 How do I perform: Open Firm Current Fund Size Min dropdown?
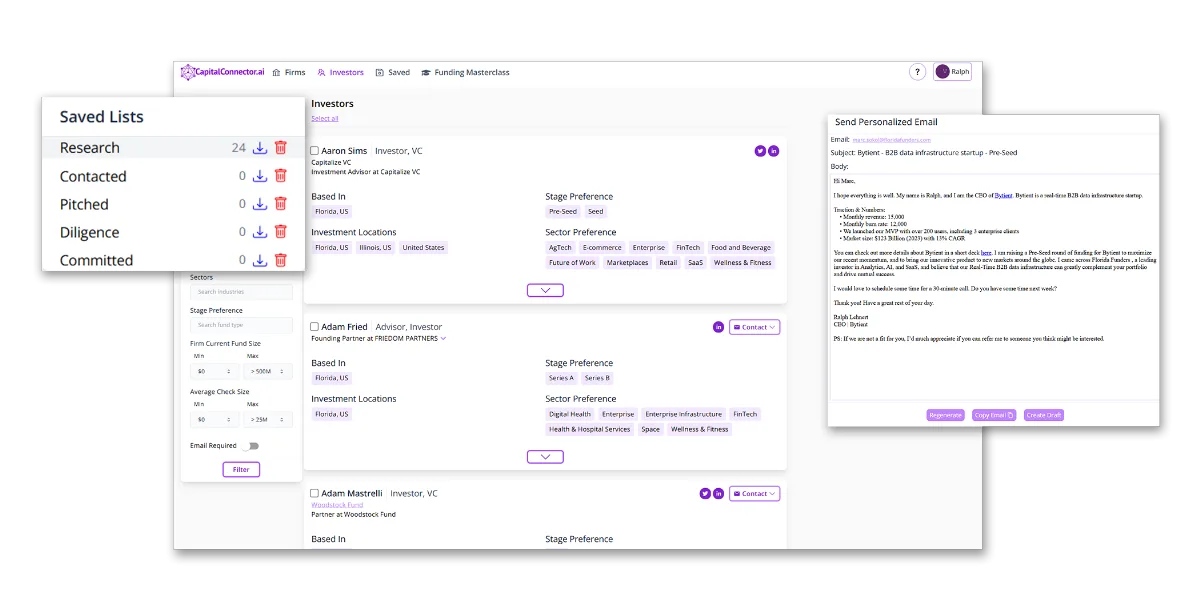[215, 372]
